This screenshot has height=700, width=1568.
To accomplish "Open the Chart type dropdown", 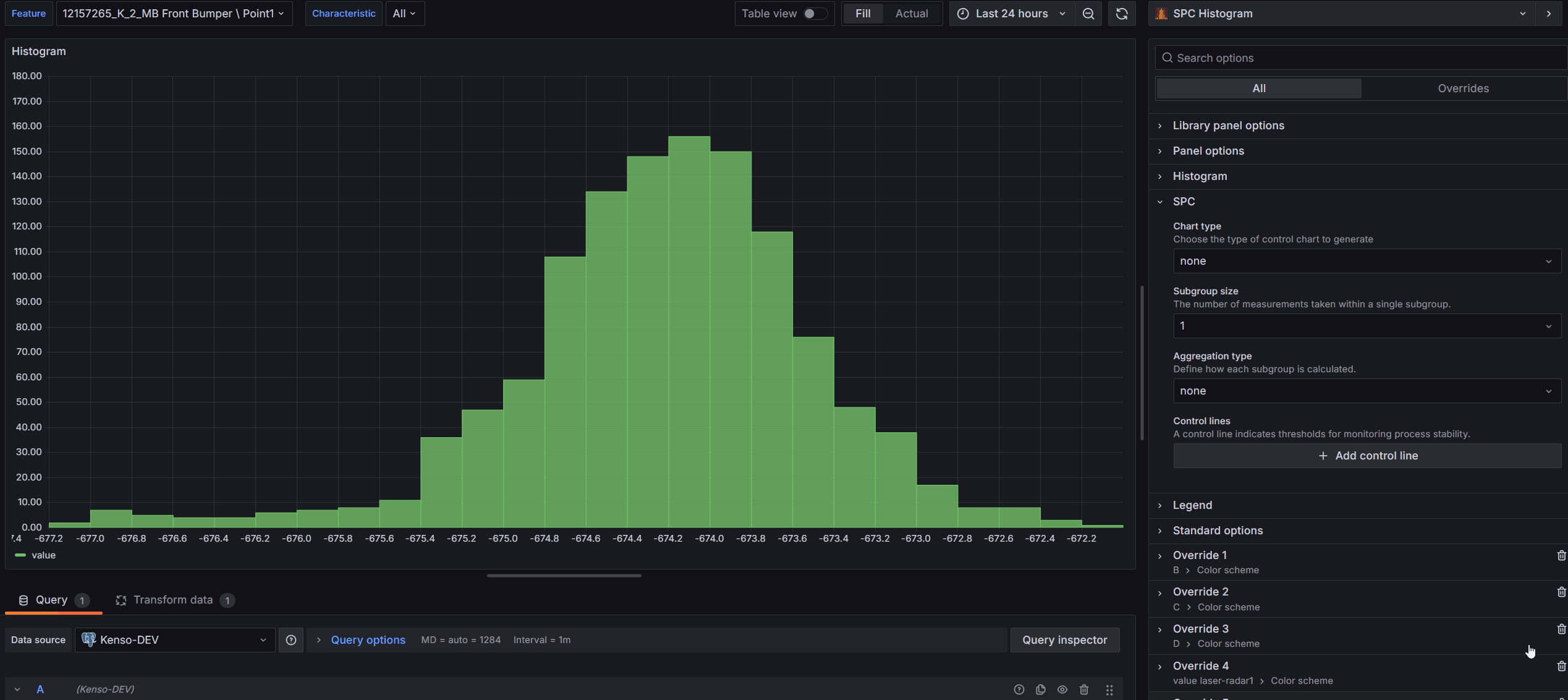I will coord(1367,260).
